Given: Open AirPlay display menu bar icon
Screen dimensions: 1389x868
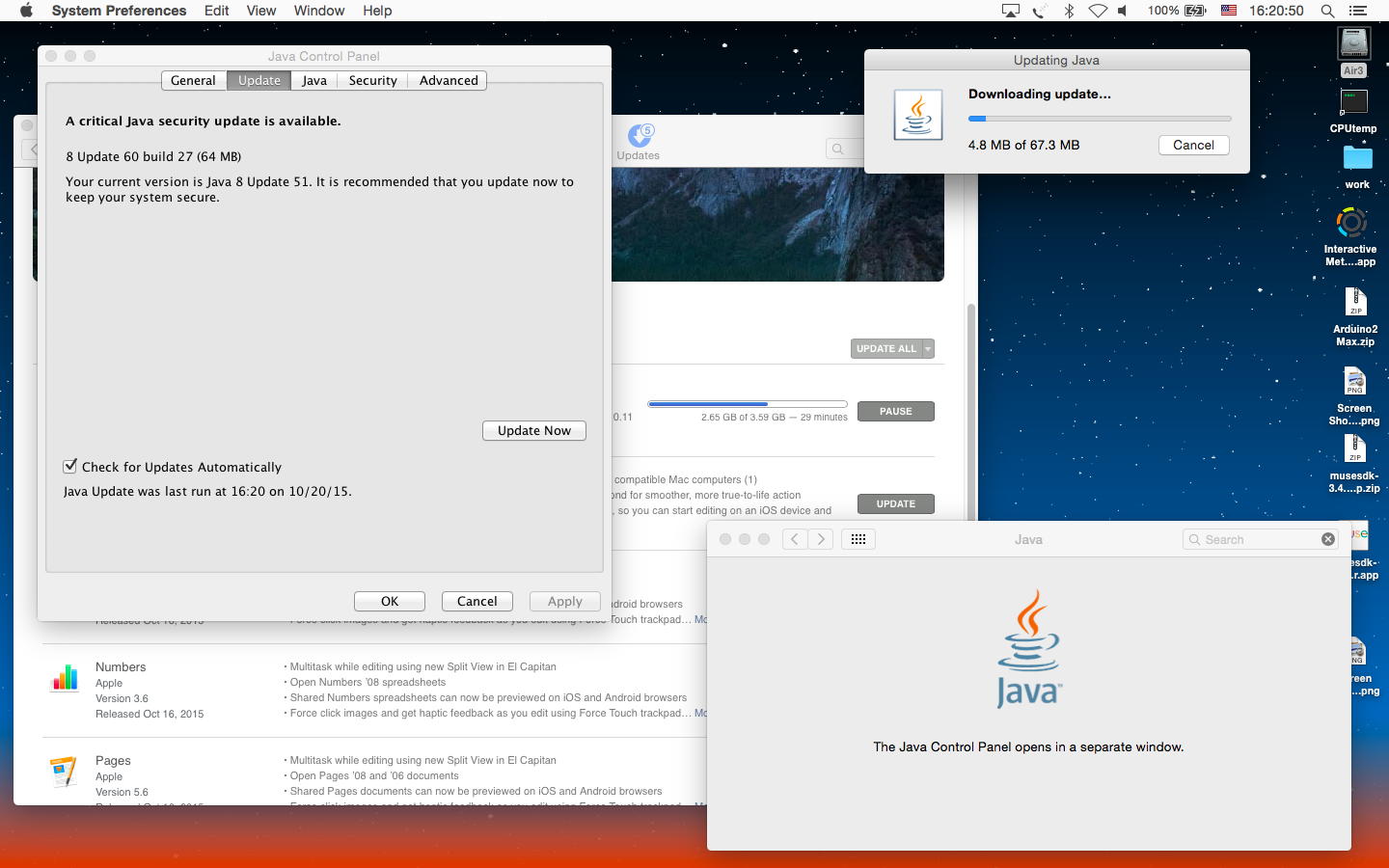Looking at the screenshot, I should coord(1011,11).
